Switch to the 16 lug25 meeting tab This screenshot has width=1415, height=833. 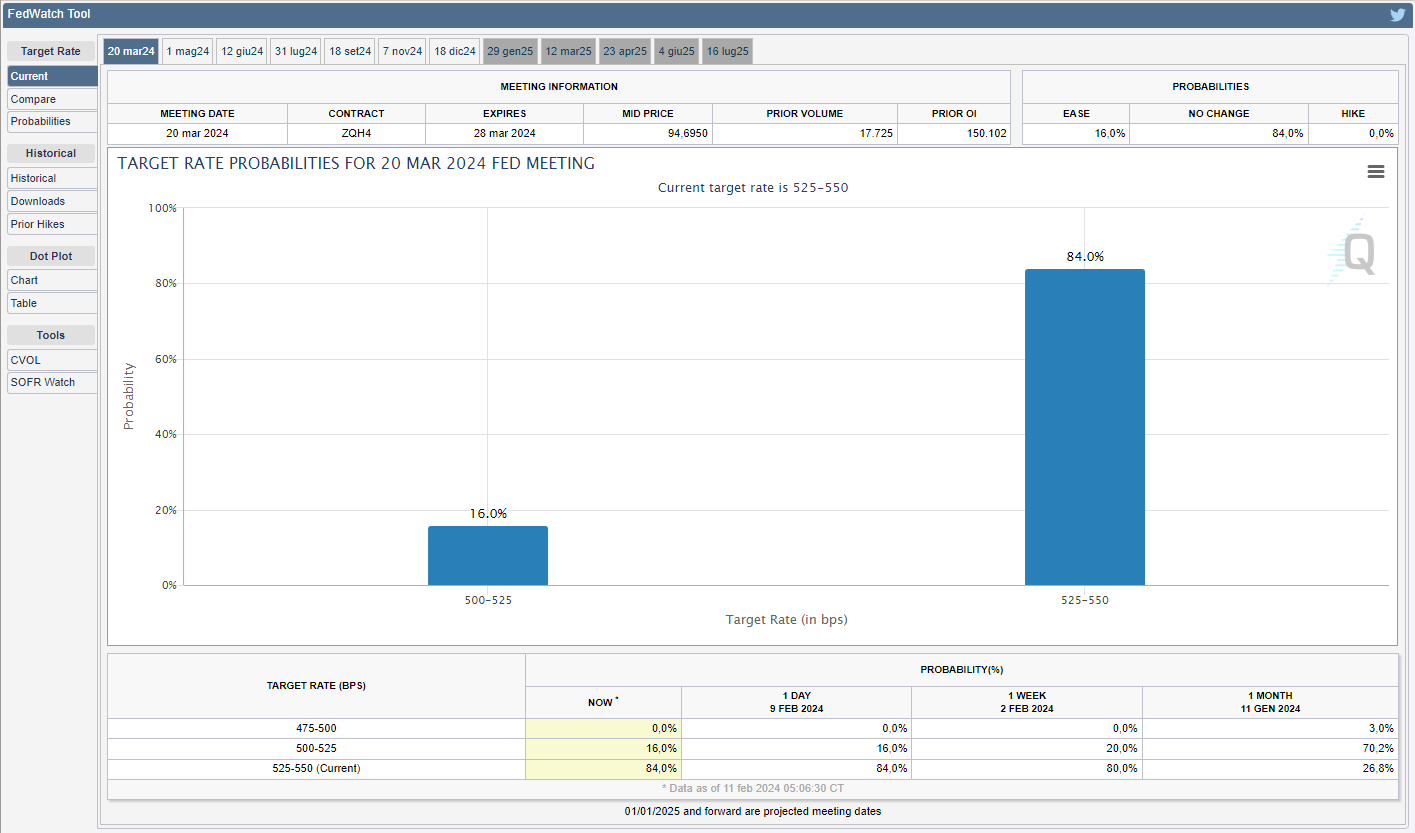tap(727, 51)
